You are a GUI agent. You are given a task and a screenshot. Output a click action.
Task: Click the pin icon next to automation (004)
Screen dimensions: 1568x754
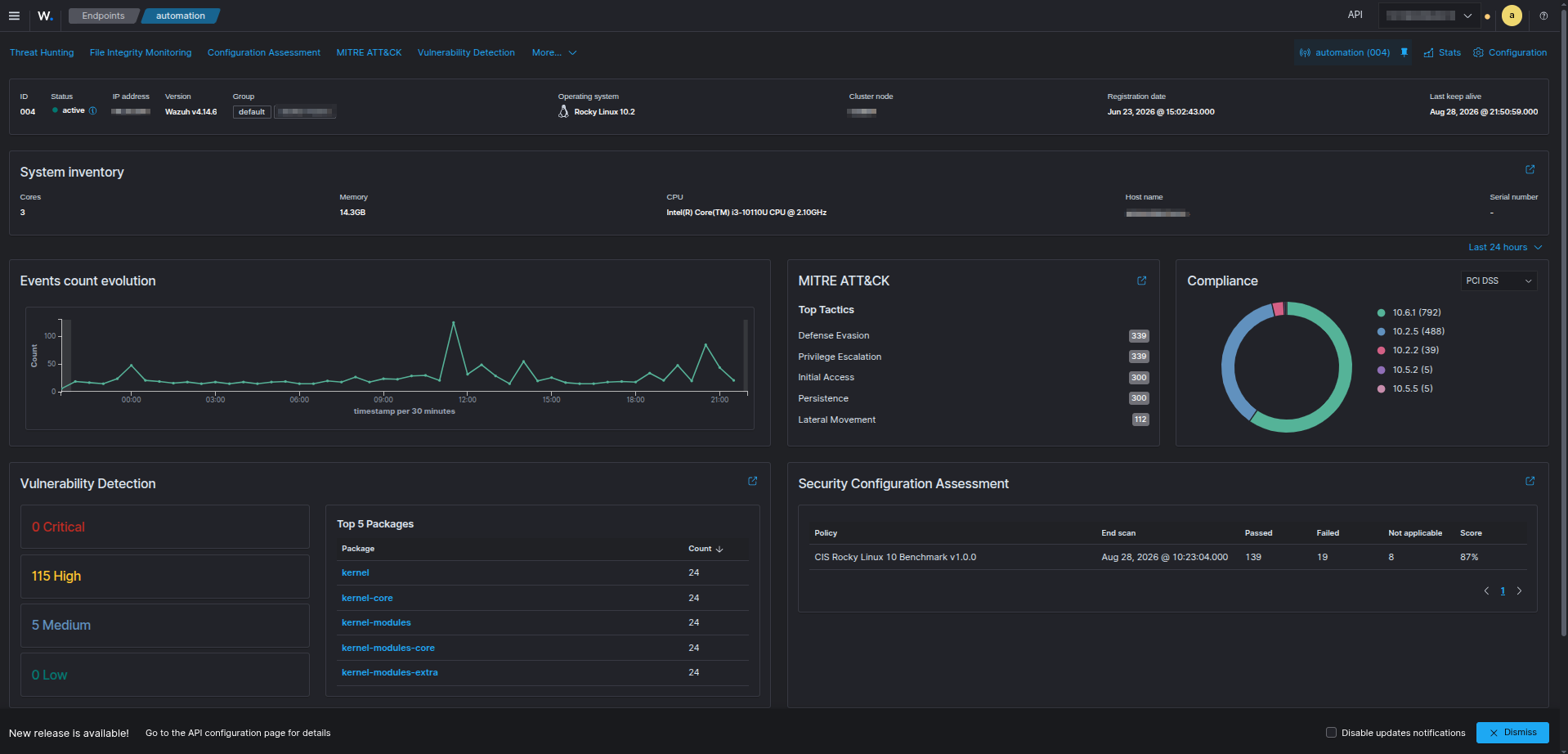(x=1404, y=52)
